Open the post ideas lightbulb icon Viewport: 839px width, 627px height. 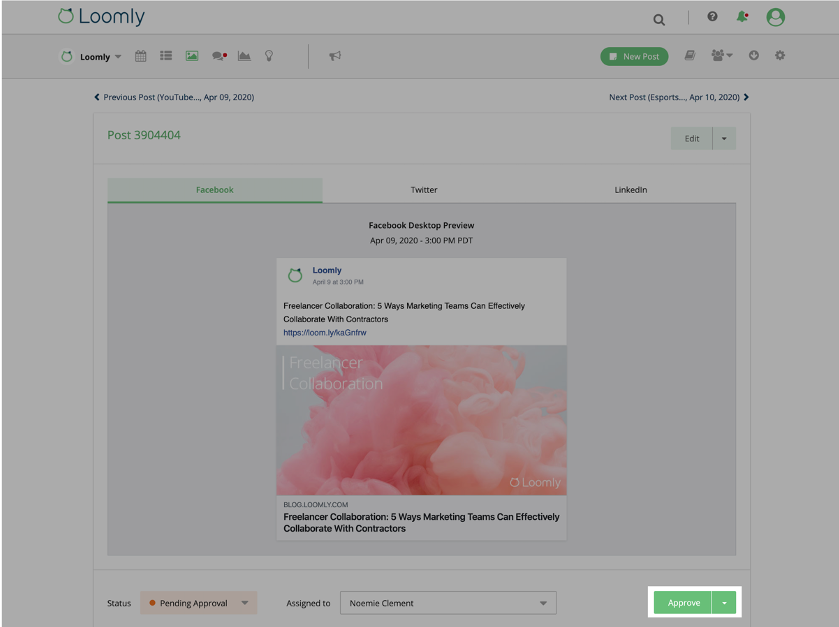(269, 56)
